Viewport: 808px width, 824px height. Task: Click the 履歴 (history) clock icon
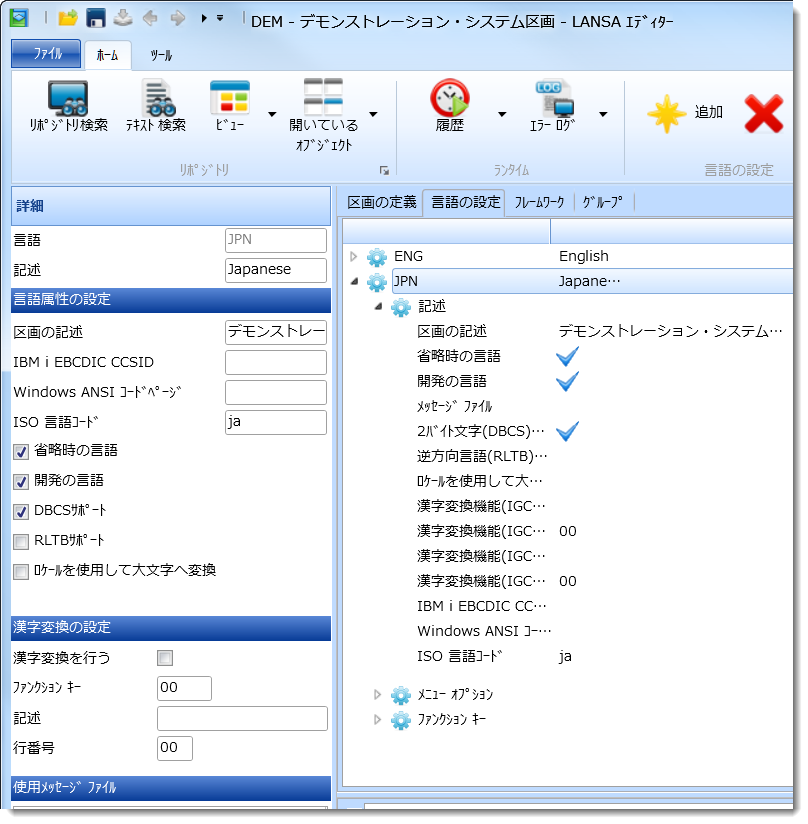pos(450,106)
